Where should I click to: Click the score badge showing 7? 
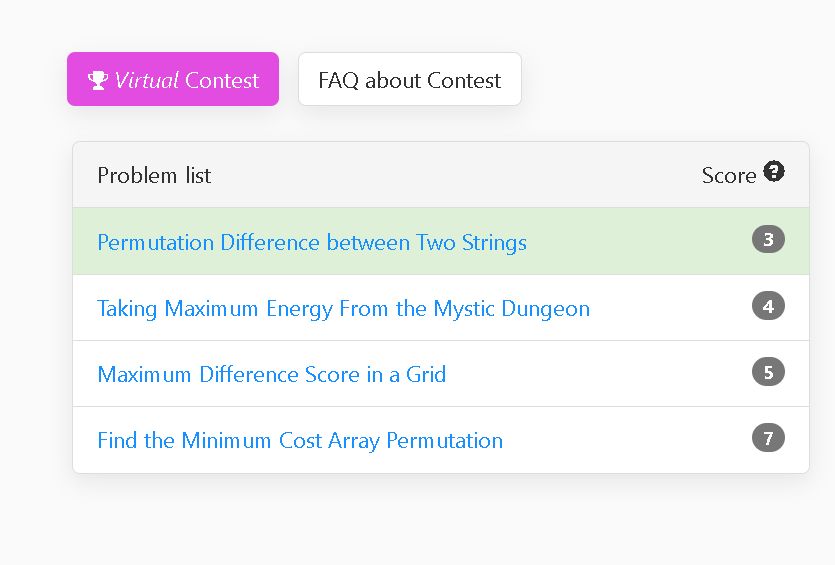tap(768, 438)
